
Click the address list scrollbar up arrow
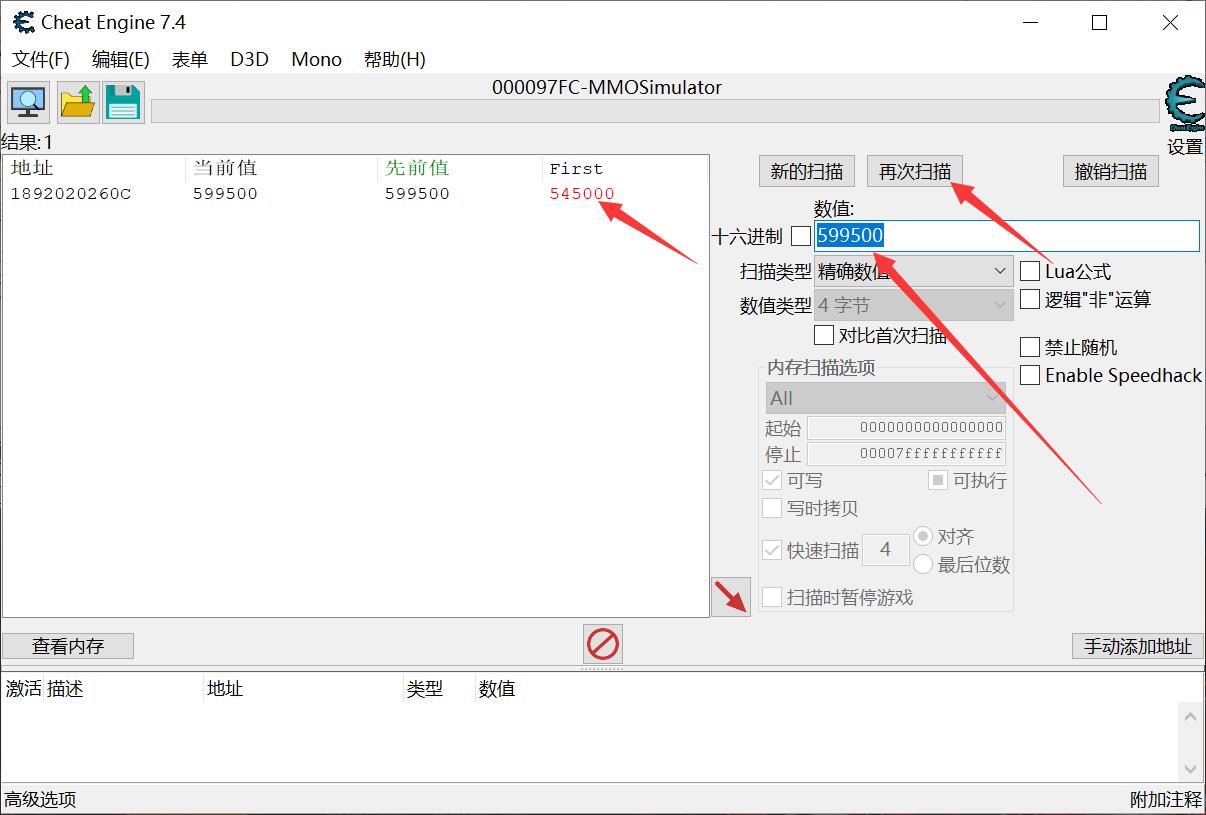[1190, 716]
